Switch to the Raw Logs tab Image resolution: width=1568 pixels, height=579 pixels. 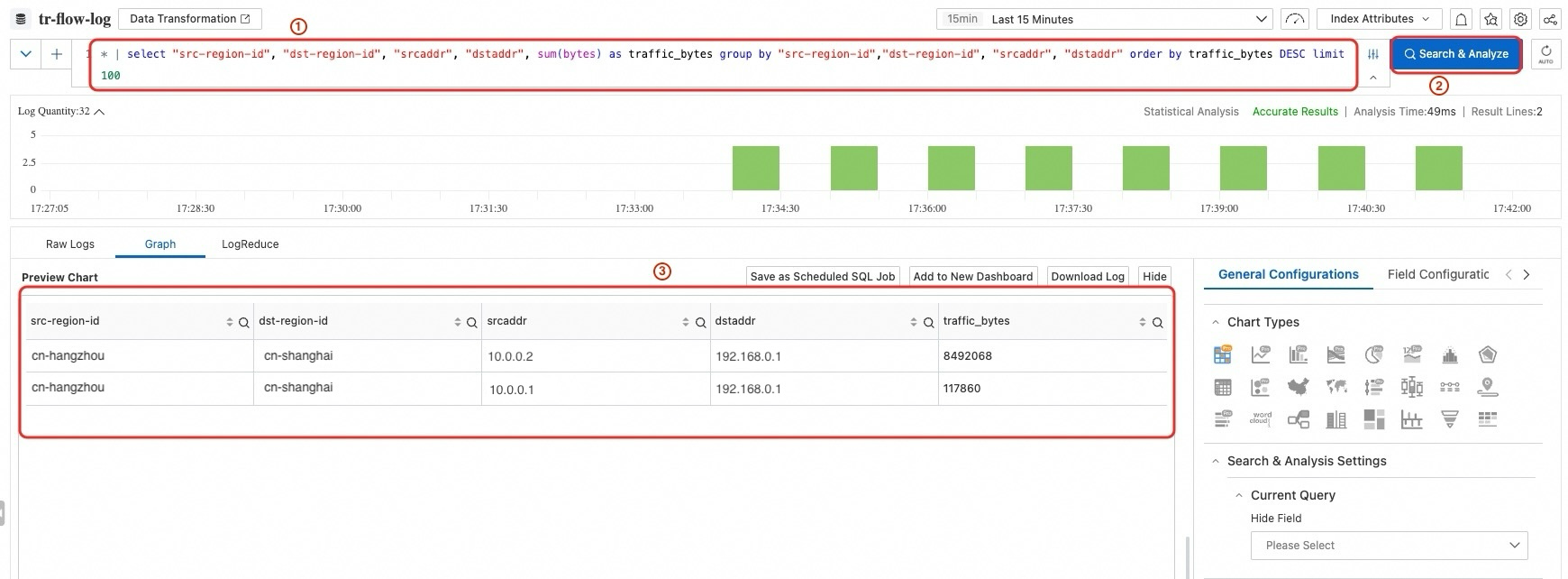click(70, 244)
